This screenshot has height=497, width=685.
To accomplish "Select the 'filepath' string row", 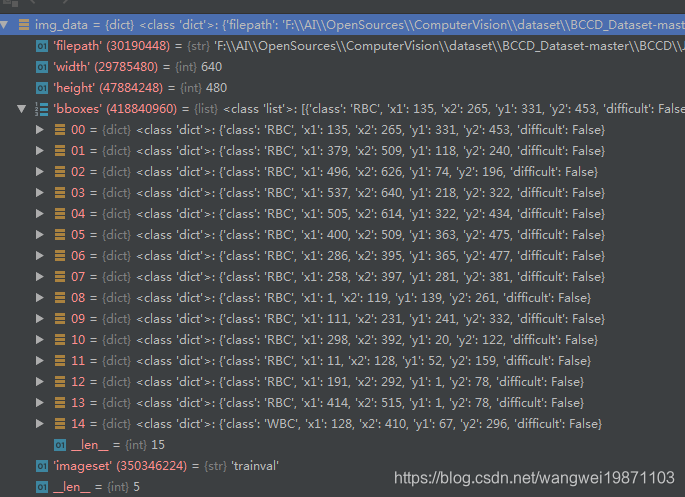I will [x=342, y=46].
